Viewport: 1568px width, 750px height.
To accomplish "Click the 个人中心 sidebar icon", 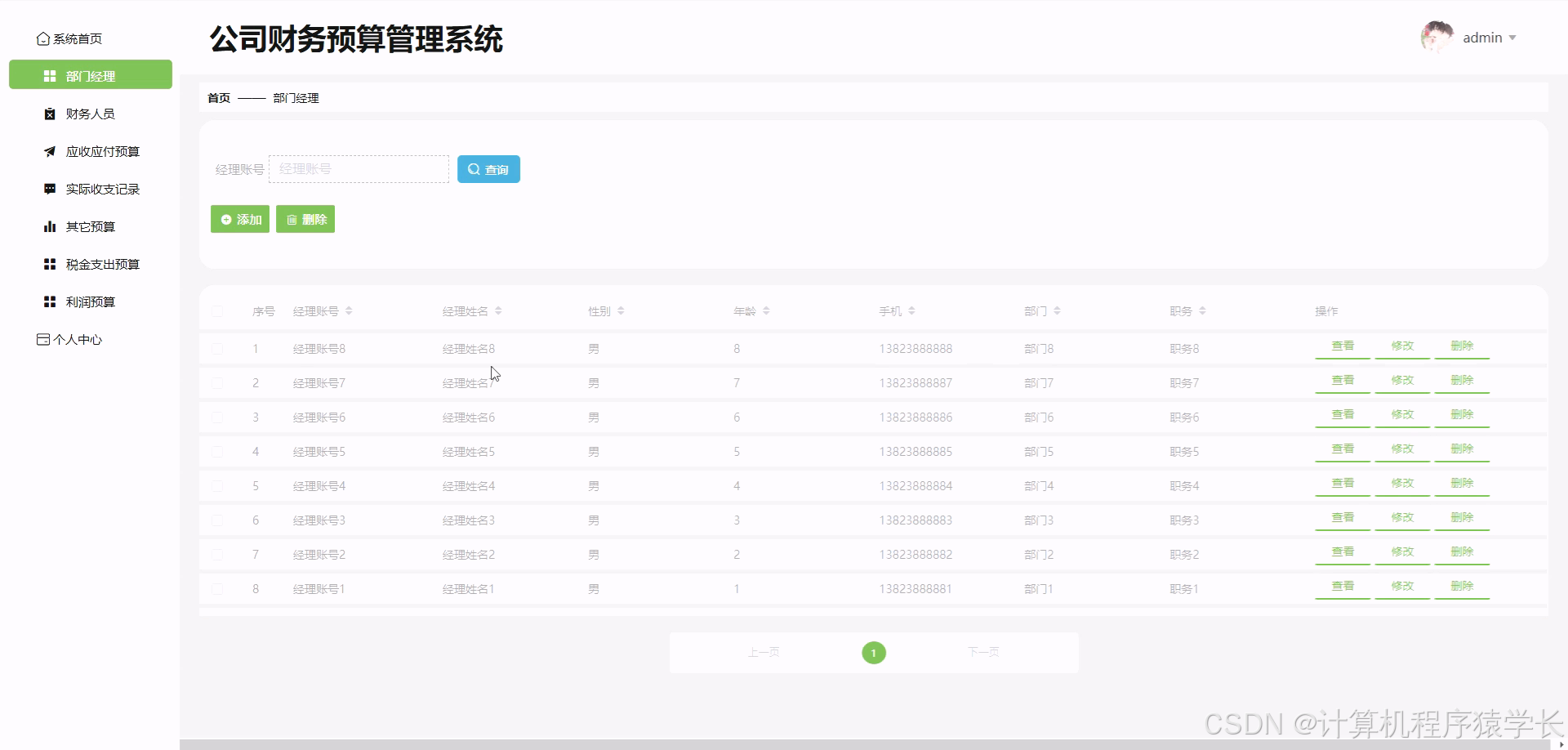I will pos(43,339).
